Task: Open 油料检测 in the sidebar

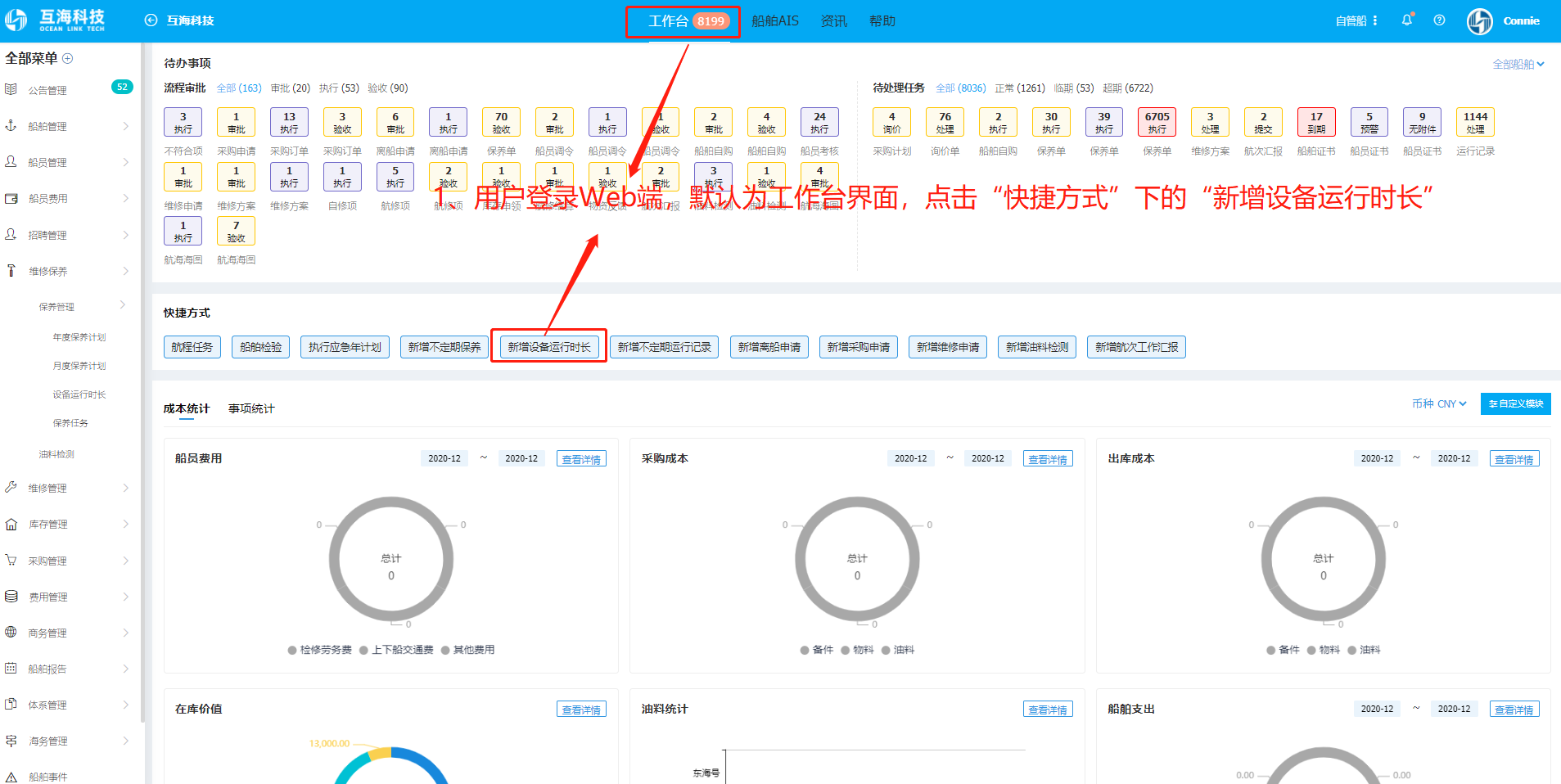Action: pyautogui.click(x=56, y=454)
